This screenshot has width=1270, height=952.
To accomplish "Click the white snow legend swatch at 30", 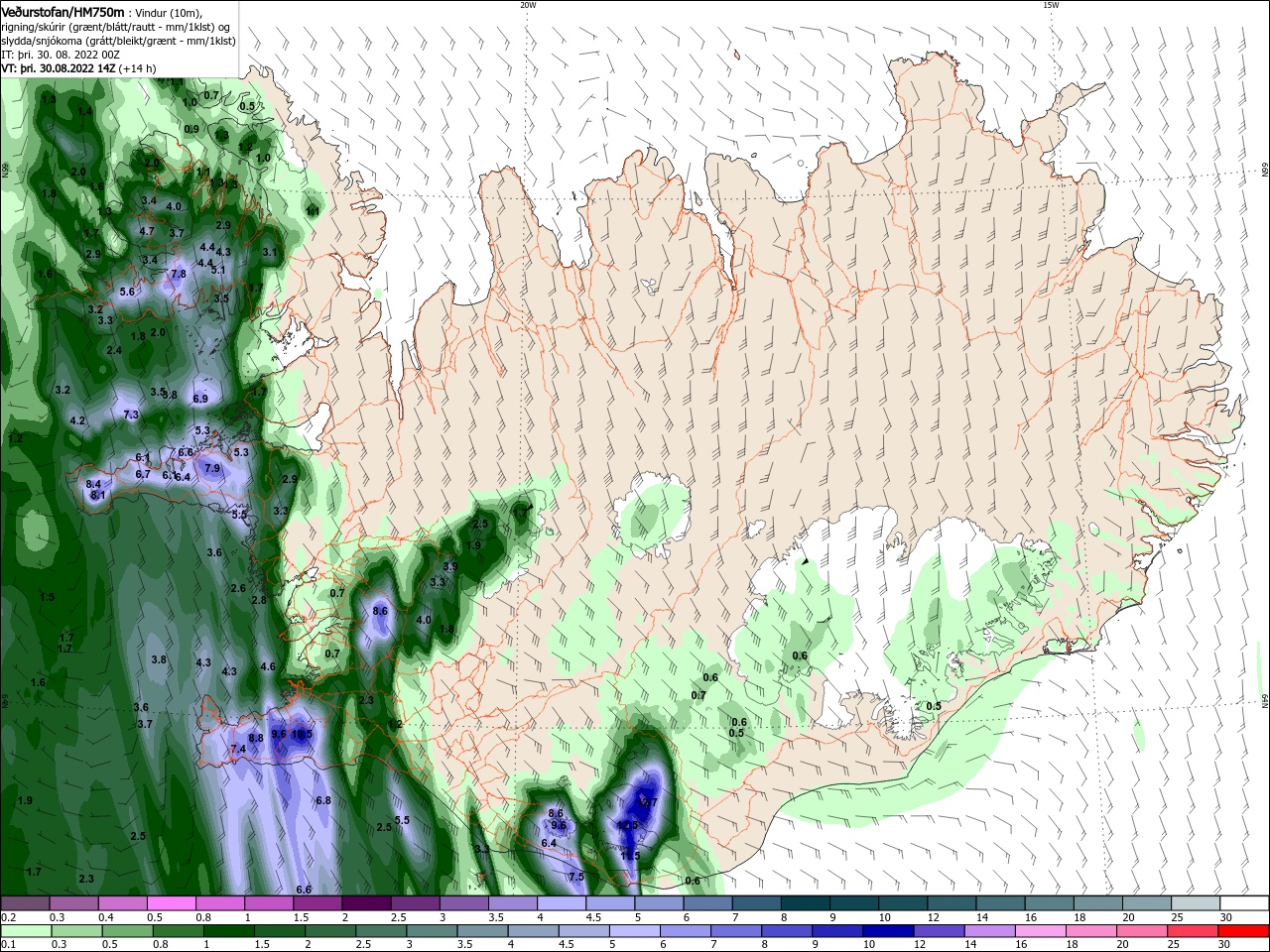I will click(1245, 903).
